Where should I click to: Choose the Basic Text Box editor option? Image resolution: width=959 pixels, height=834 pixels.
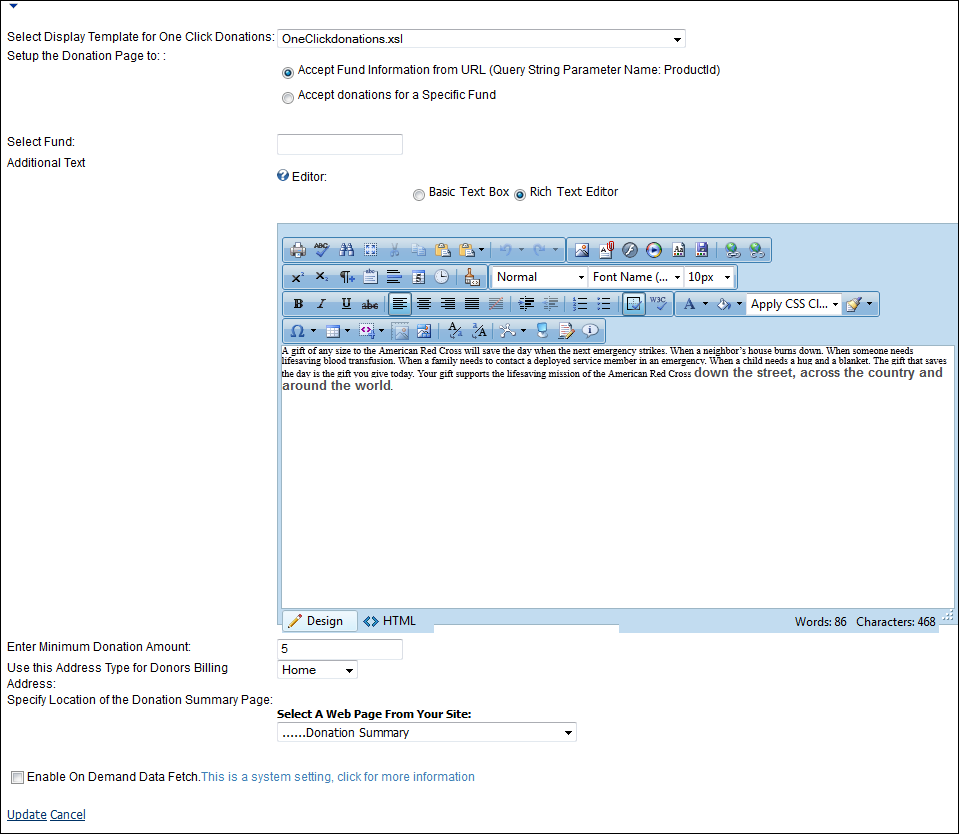pyautogui.click(x=418, y=195)
